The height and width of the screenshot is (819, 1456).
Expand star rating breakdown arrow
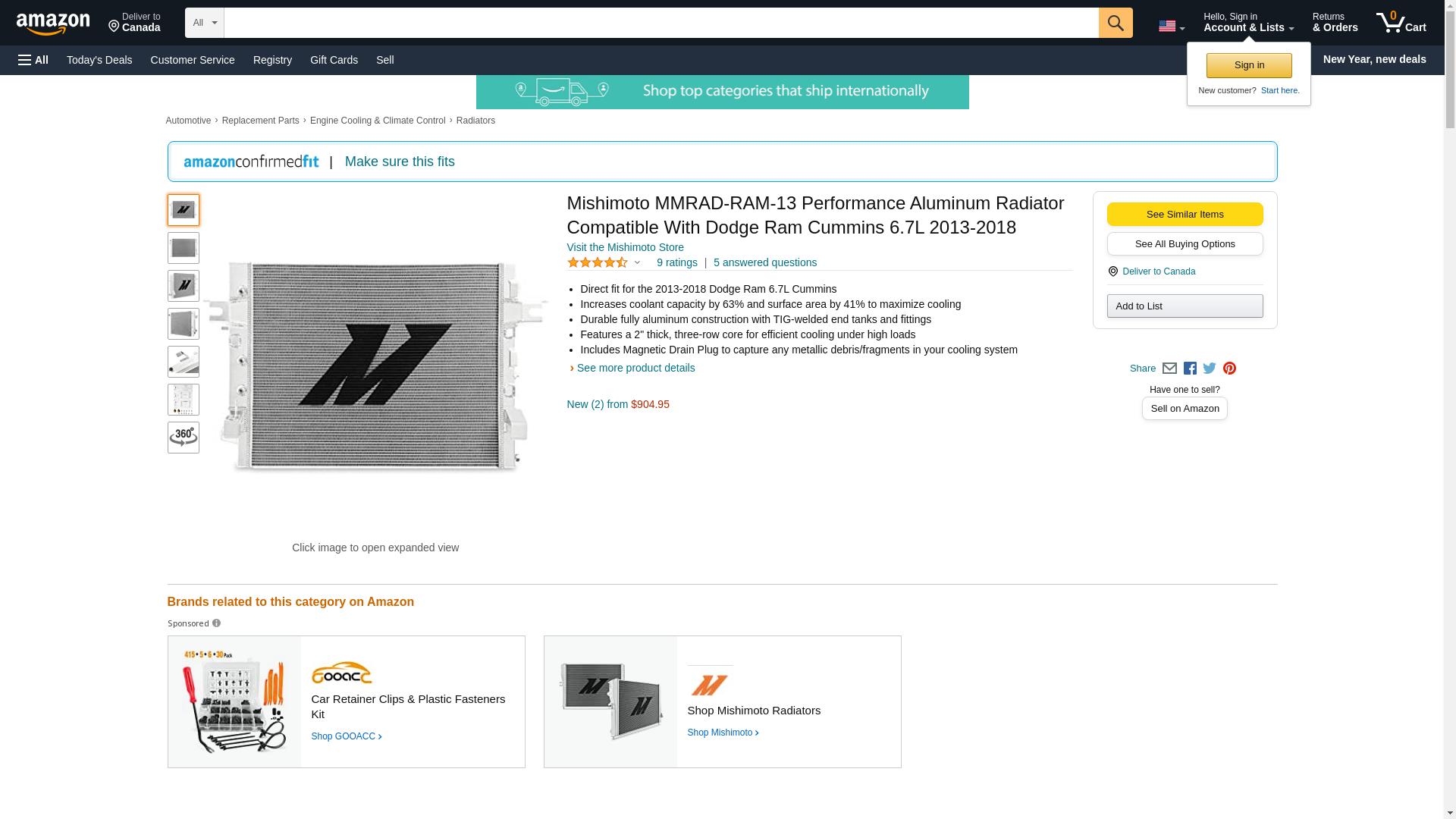pos(637,263)
